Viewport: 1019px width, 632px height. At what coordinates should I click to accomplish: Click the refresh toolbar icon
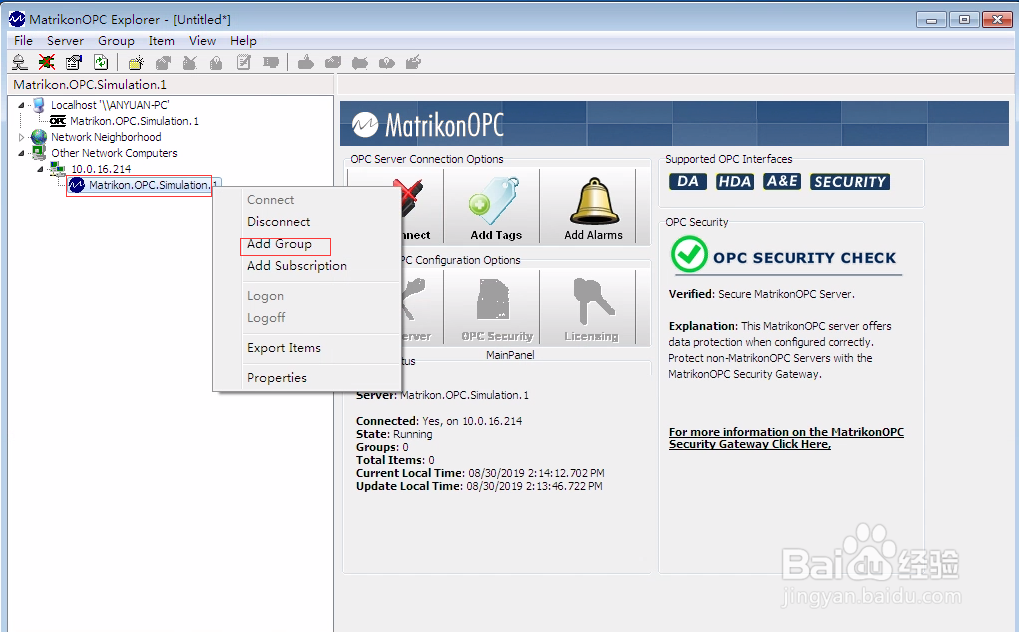click(x=100, y=61)
